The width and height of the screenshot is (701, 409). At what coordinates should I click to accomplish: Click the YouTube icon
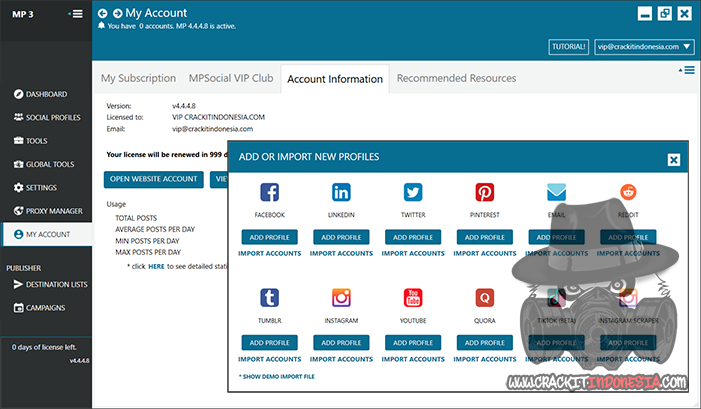(413, 298)
